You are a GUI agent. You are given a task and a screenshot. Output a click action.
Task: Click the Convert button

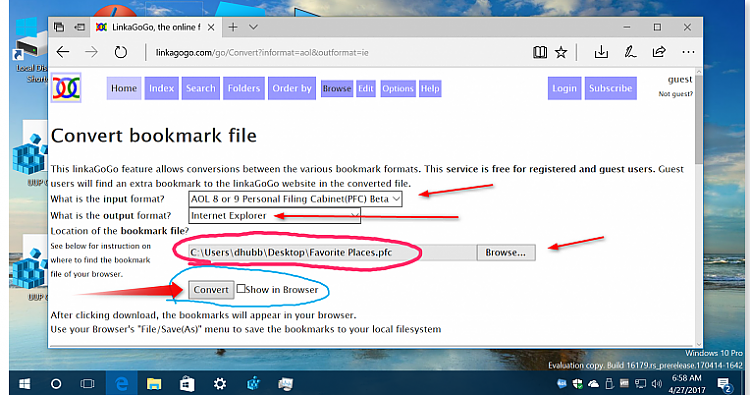point(211,290)
